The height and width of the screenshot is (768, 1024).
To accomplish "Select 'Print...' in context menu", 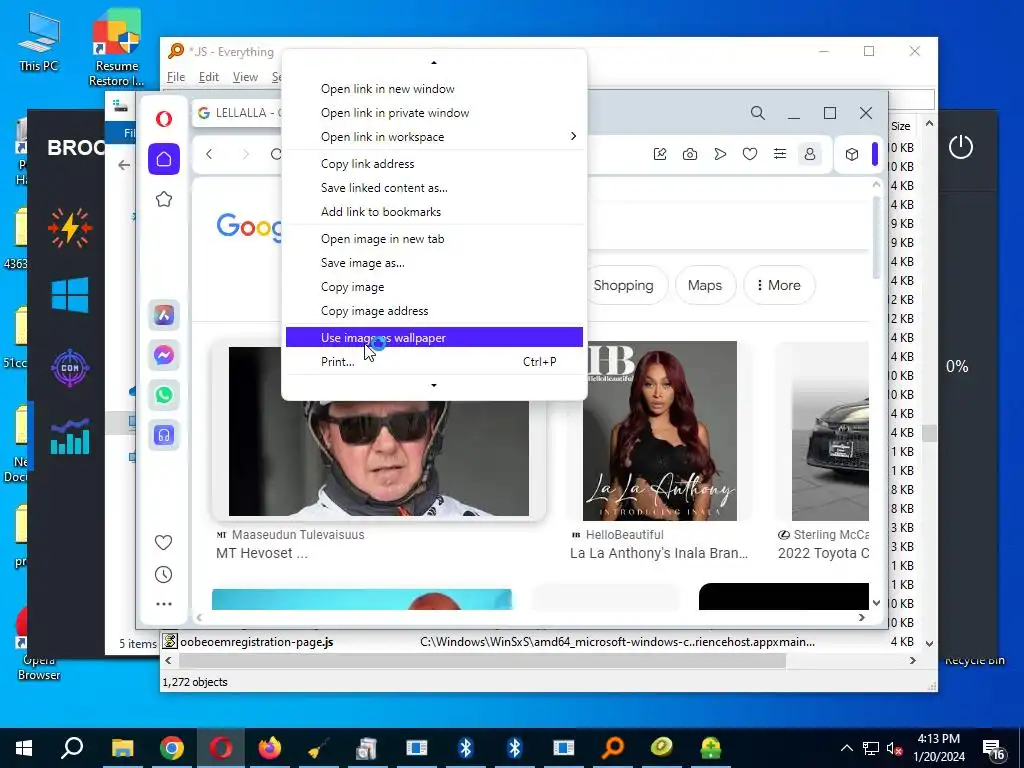I will pyautogui.click(x=434, y=361).
